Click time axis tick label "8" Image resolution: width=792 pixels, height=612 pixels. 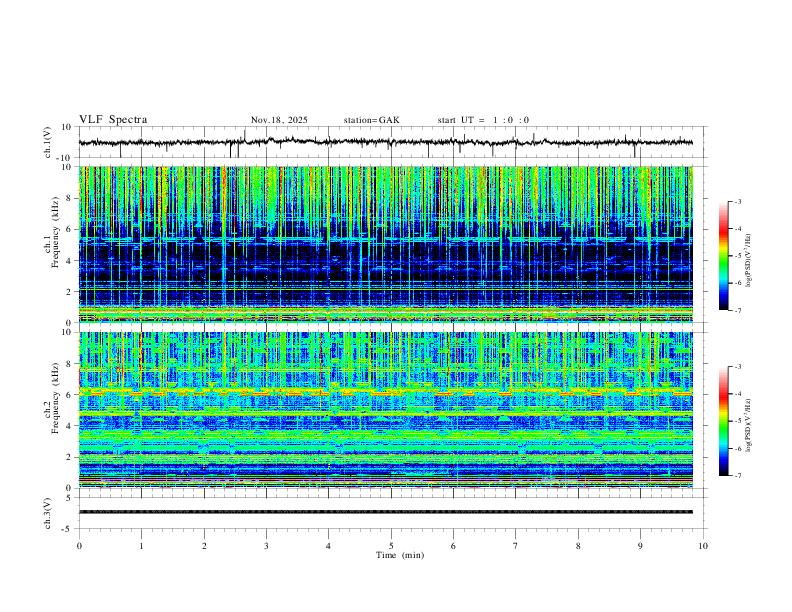[x=578, y=546]
